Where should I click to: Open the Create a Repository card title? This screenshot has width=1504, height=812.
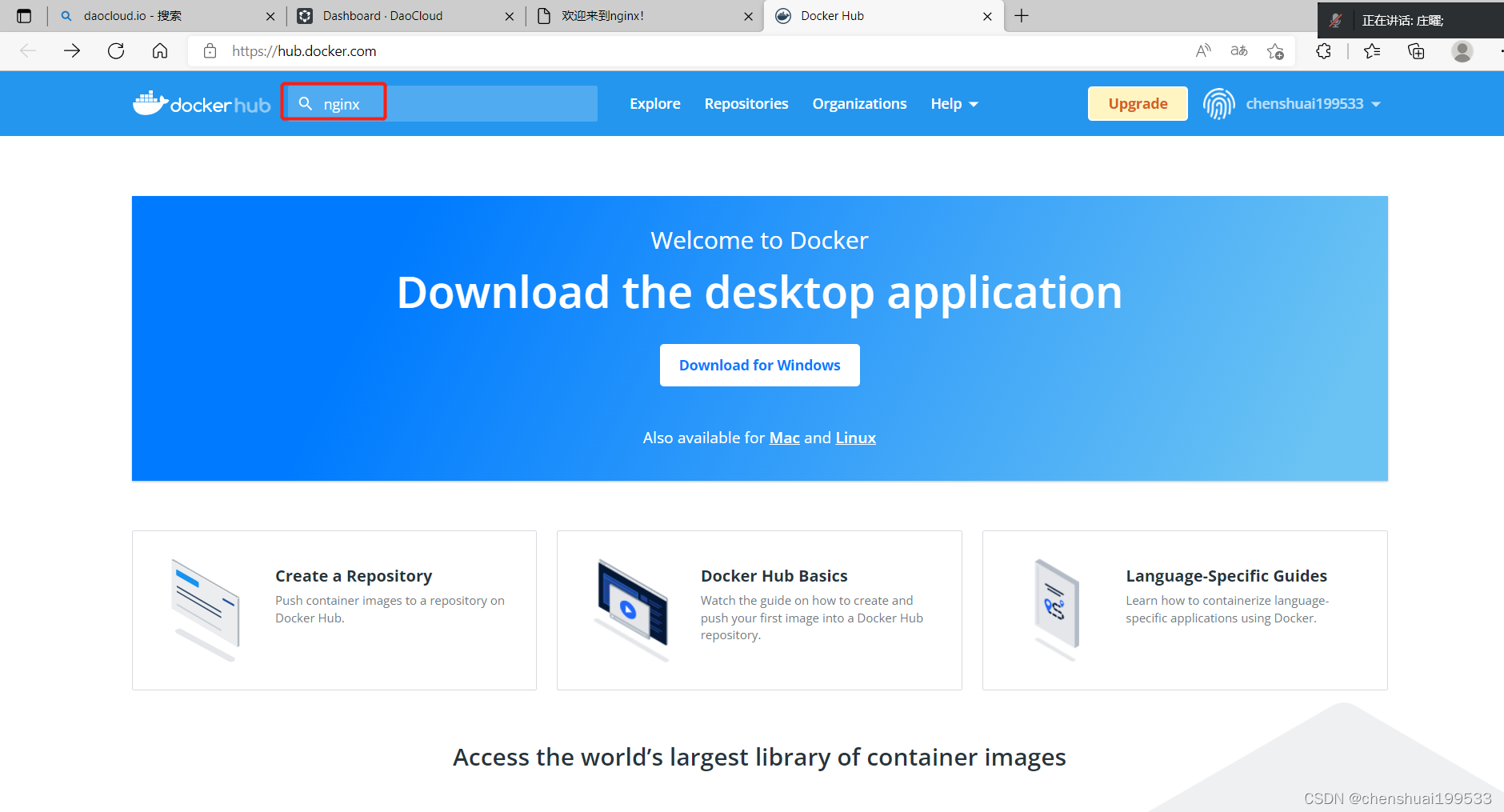tap(354, 576)
